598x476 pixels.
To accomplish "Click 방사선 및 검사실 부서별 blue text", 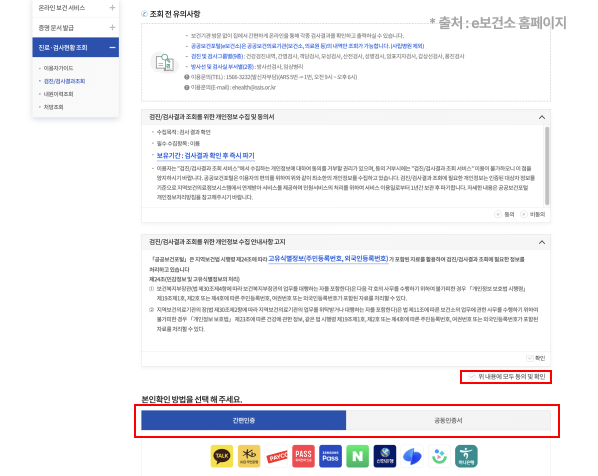I will coord(222,67).
